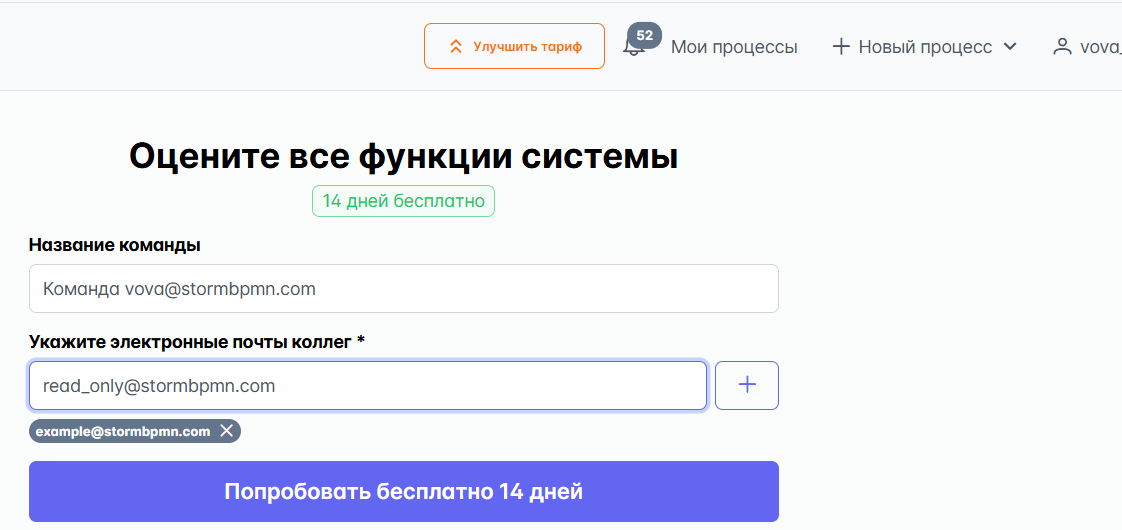Click the 14 дней бесплатно badge
The image size is (1122, 530).
coord(403,201)
